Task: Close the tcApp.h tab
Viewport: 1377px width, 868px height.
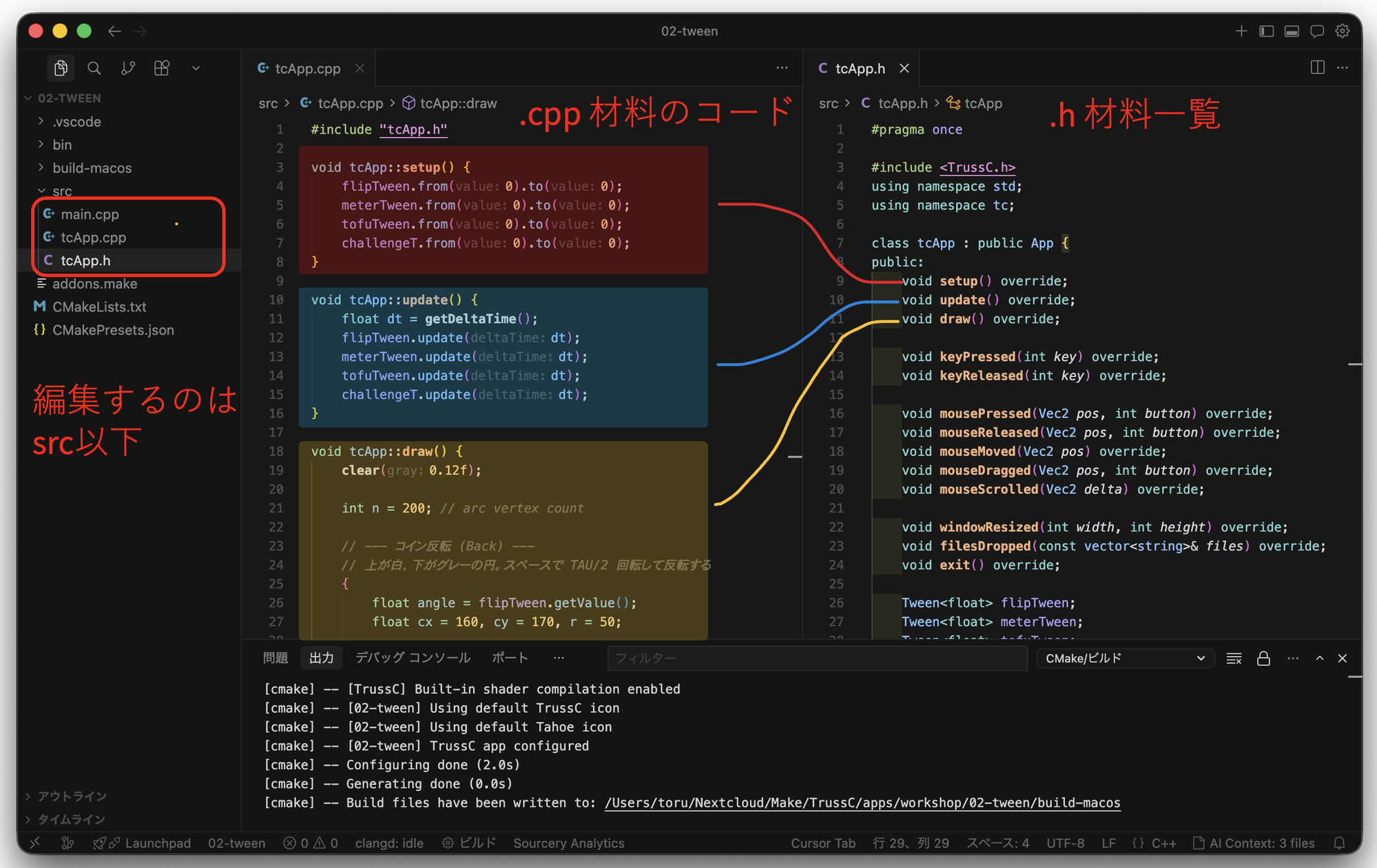Action: point(904,68)
